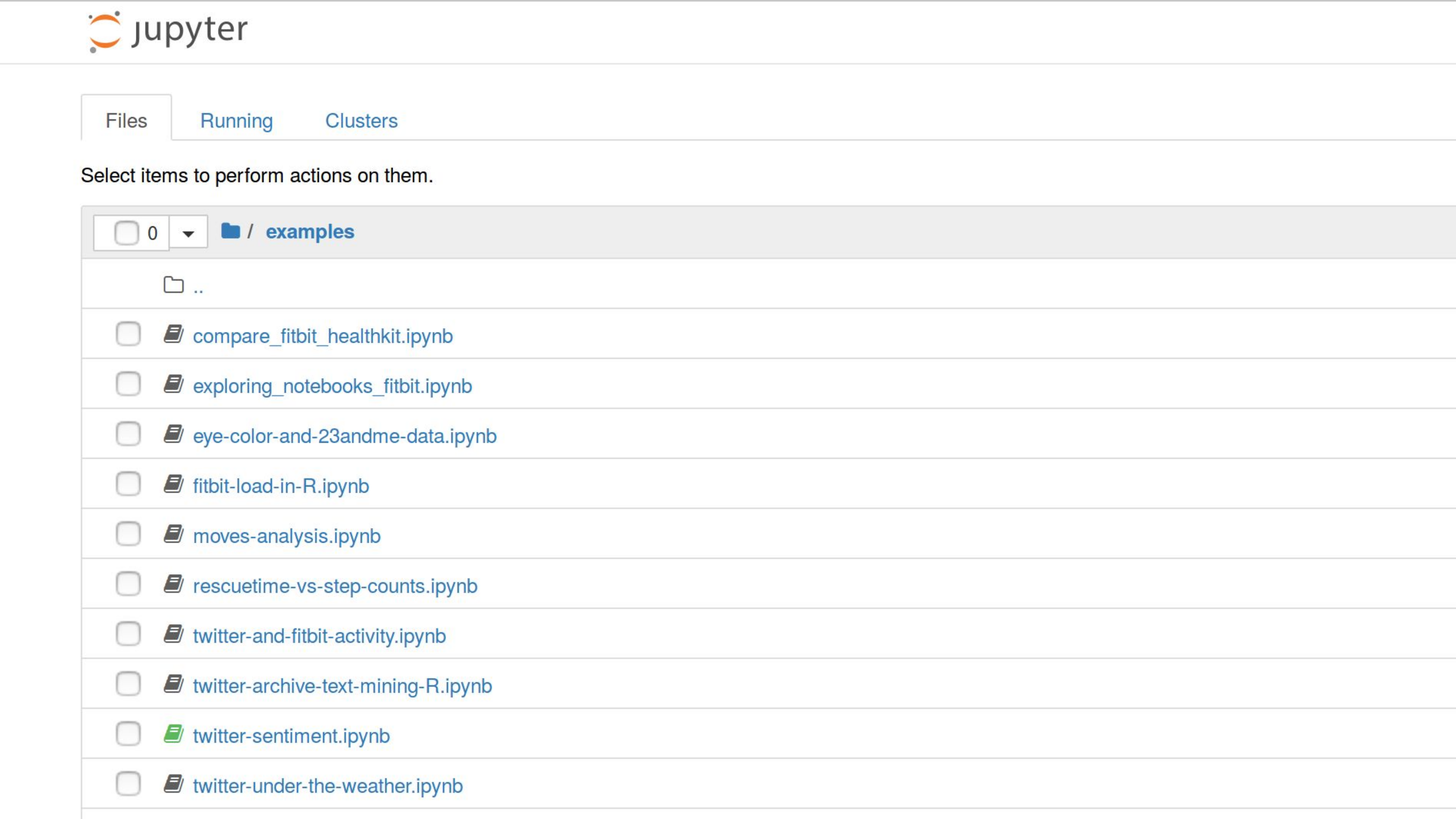Click green running notebook icon beside twitter-sentiment.ipynb
The width and height of the screenshot is (1456, 819).
(174, 734)
